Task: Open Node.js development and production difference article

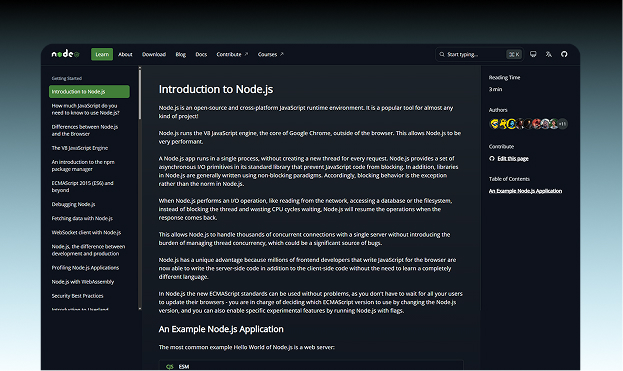Action: [88, 250]
